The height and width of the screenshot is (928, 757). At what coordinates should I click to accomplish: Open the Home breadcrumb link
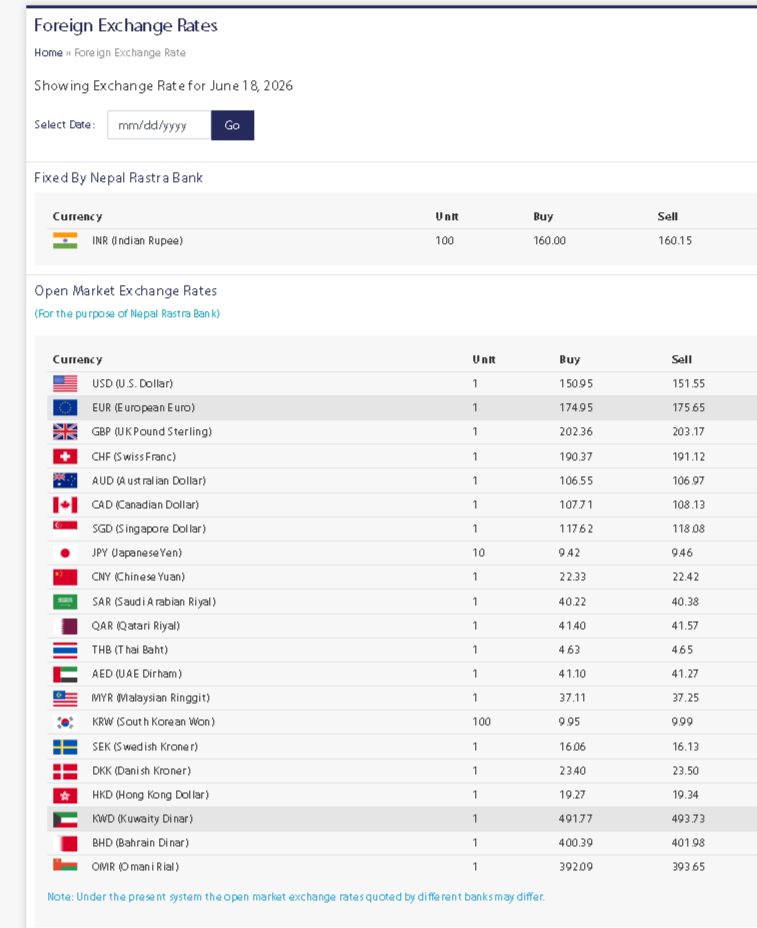(49, 53)
